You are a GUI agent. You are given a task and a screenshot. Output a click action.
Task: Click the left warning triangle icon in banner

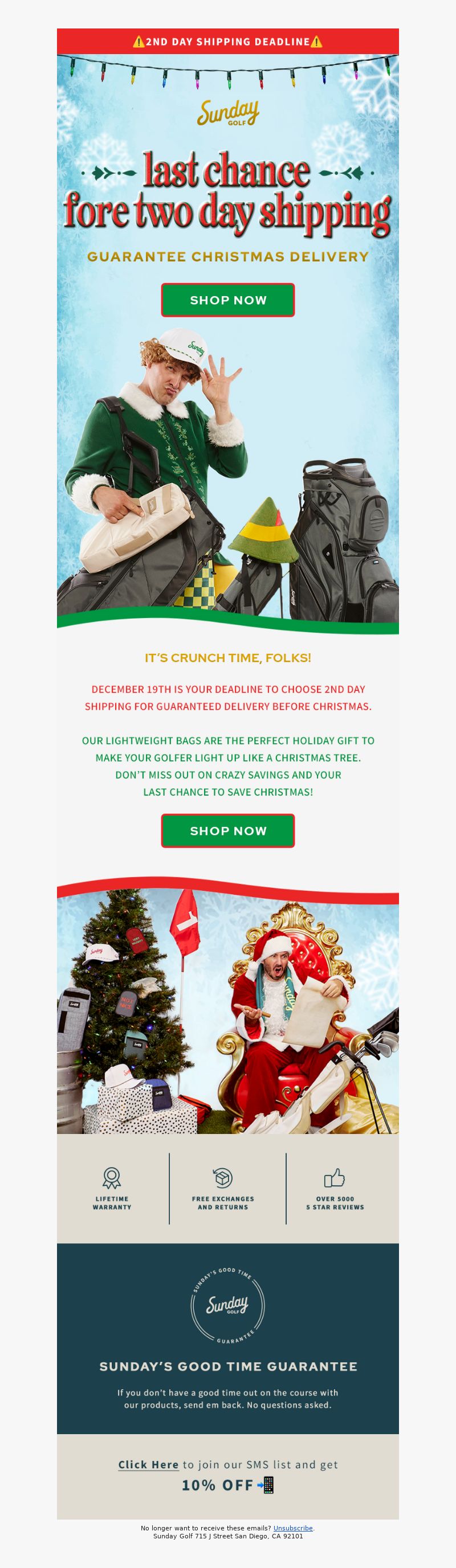click(138, 42)
